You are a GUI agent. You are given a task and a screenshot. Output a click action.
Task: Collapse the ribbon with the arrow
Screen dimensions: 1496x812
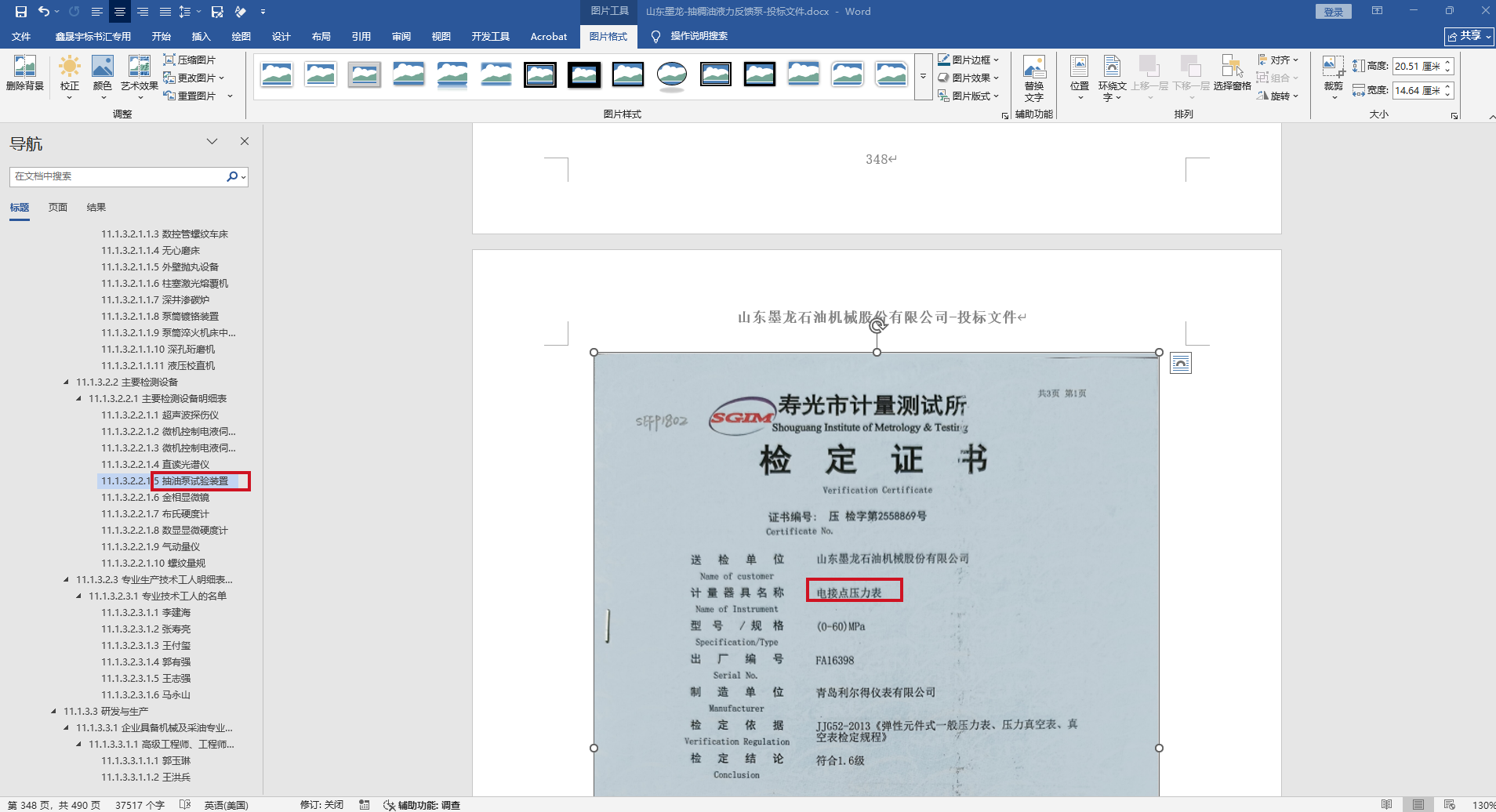point(1491,116)
